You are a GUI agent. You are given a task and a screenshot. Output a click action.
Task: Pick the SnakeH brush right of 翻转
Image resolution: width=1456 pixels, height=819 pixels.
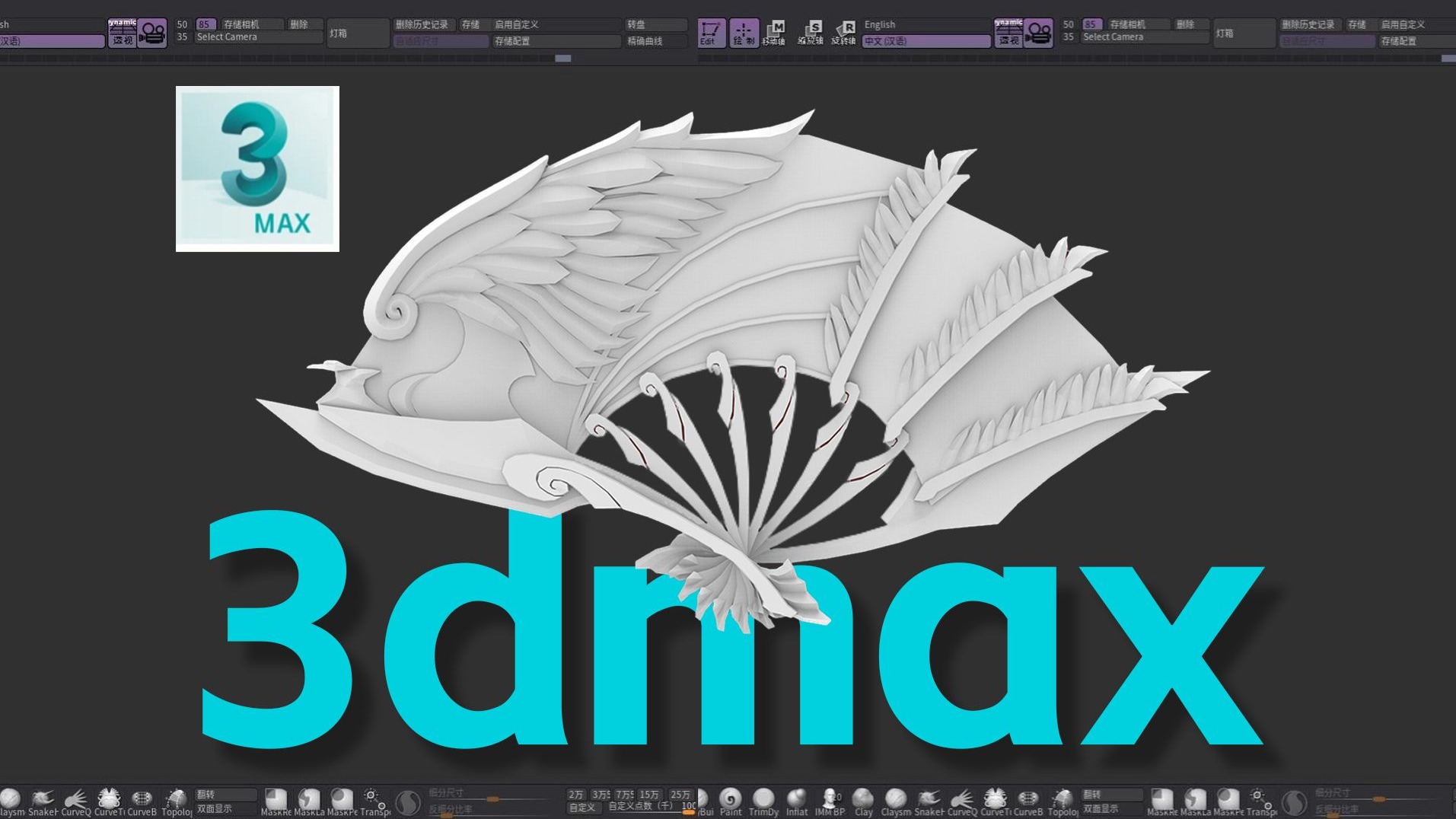point(929,802)
